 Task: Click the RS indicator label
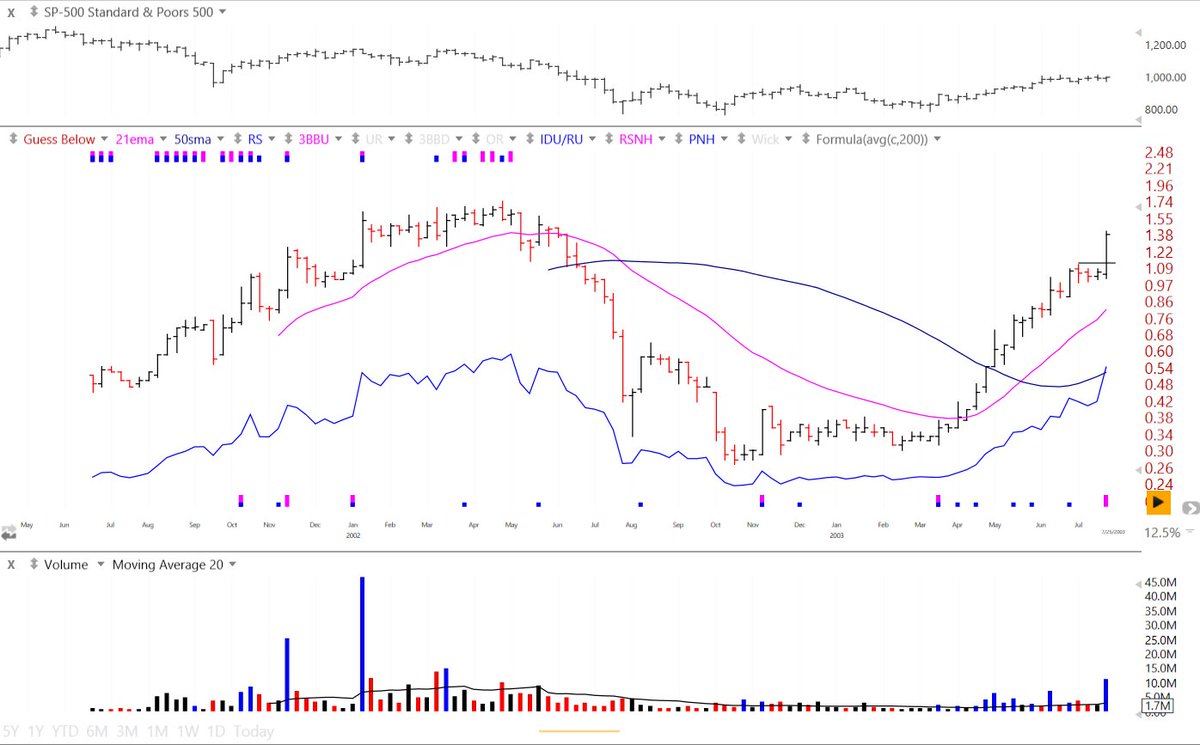click(x=256, y=139)
